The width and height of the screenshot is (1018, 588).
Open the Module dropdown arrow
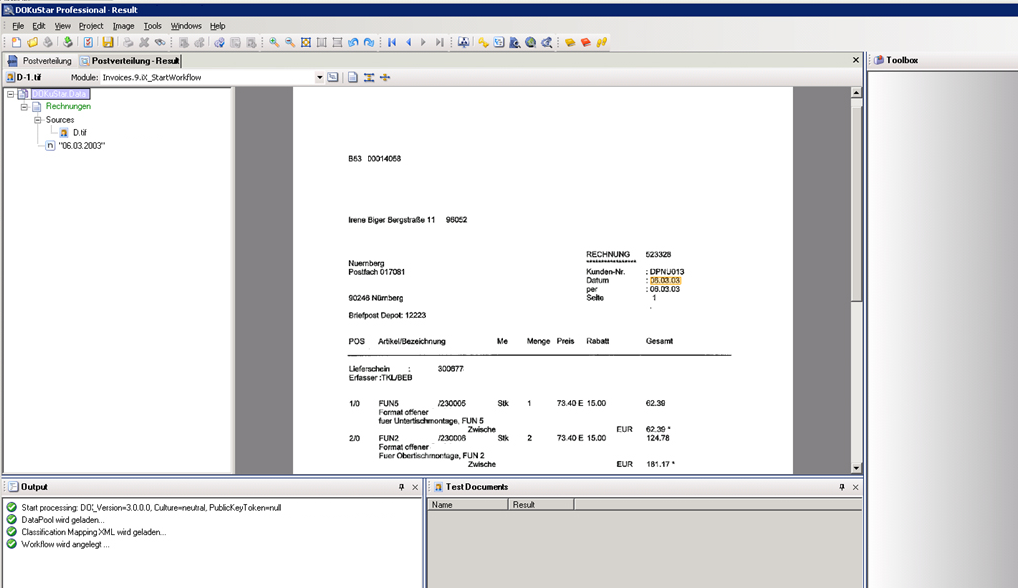coord(320,76)
